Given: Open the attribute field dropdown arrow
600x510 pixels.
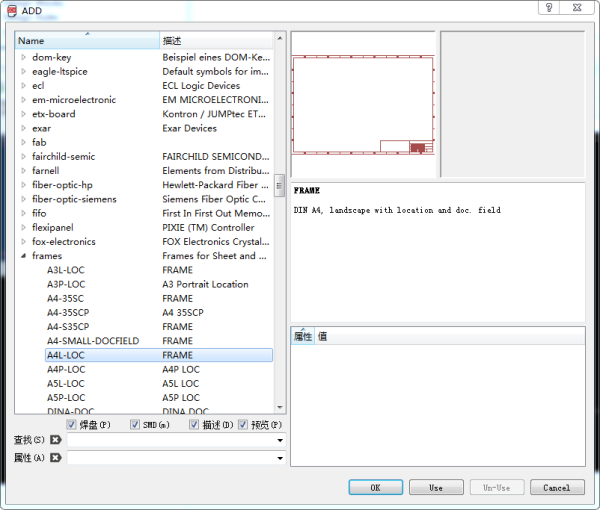Looking at the screenshot, I should (280, 458).
